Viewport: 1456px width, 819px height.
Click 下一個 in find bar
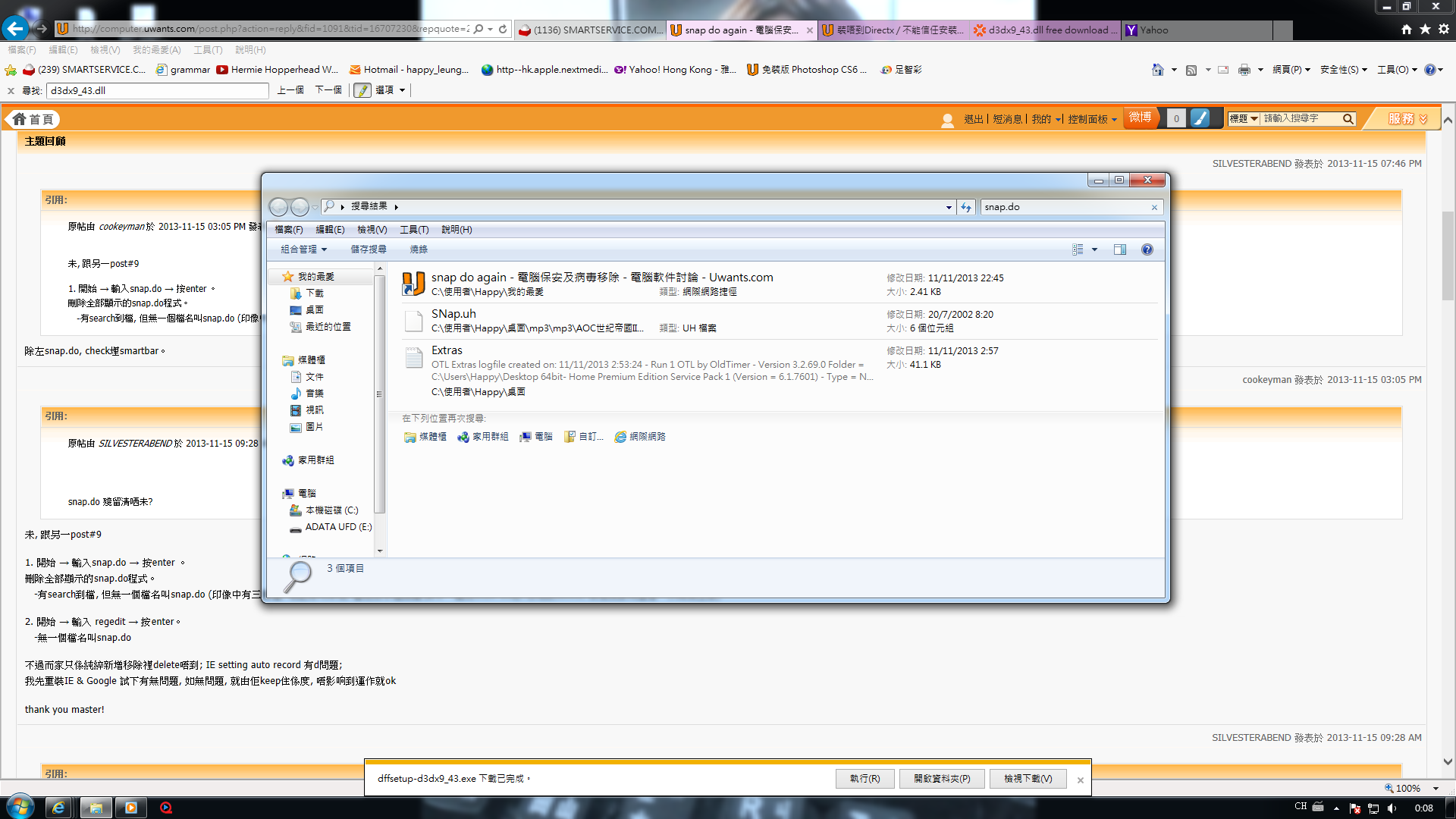point(328,90)
